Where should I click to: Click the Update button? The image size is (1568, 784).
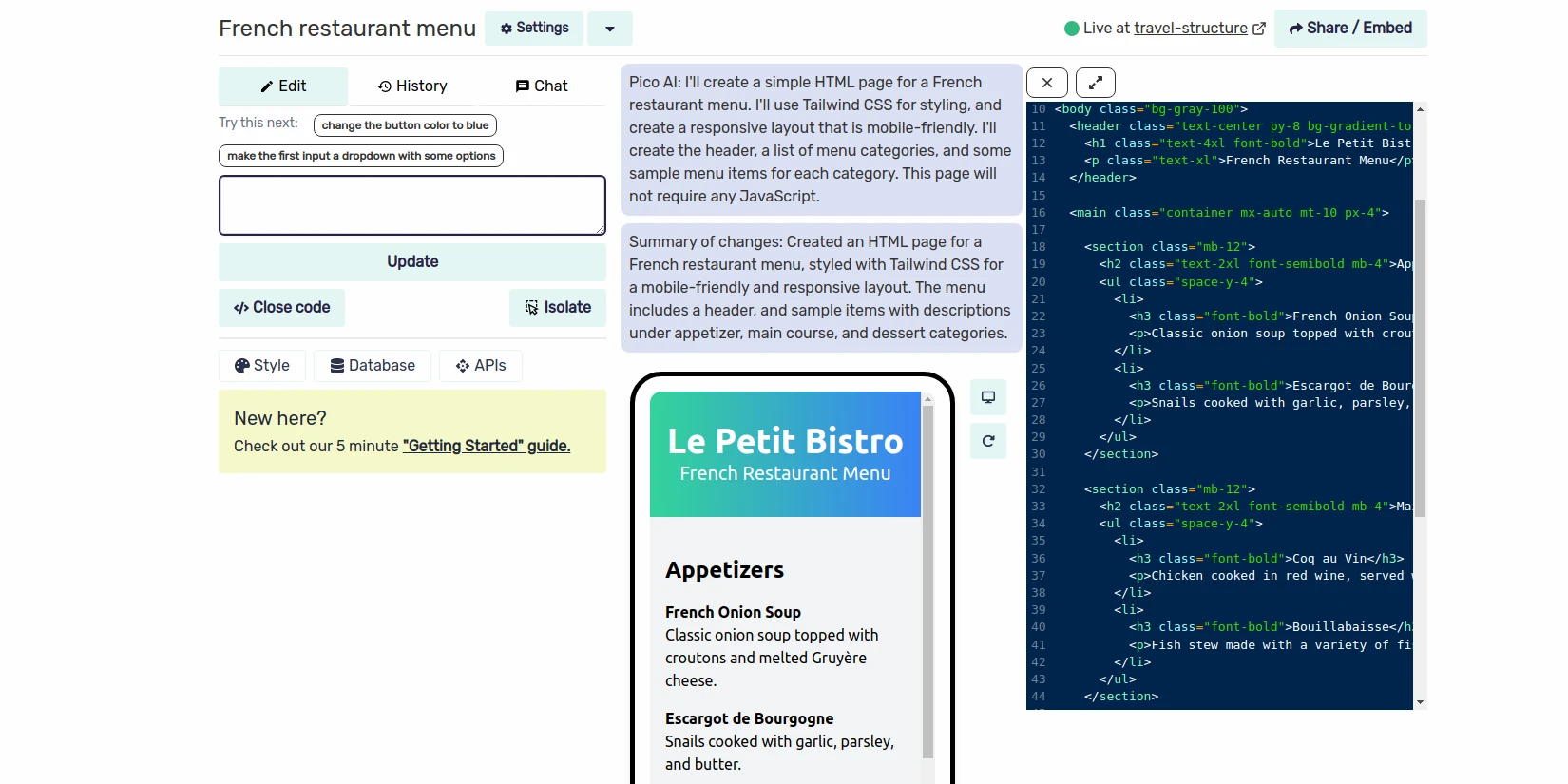pos(412,262)
